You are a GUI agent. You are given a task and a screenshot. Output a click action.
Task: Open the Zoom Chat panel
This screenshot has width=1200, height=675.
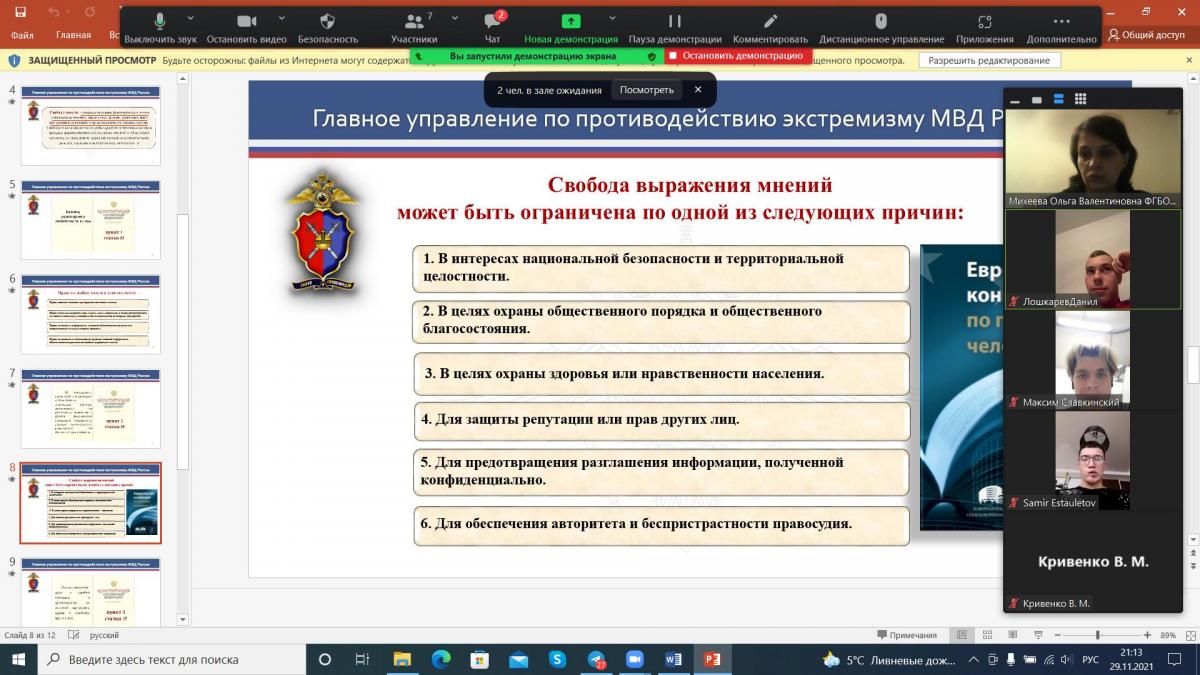(x=492, y=28)
